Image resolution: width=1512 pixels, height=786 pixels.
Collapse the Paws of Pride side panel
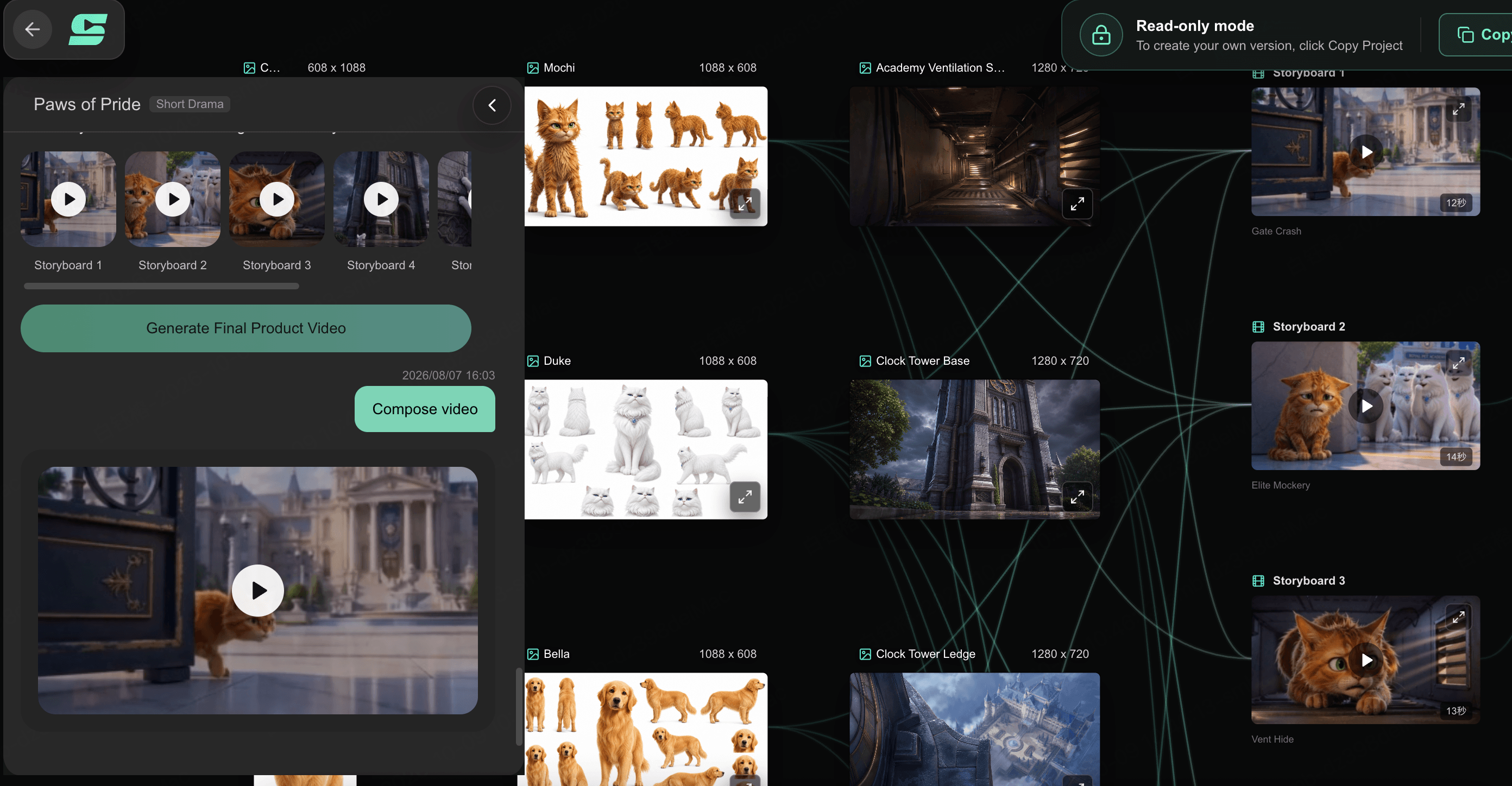492,105
